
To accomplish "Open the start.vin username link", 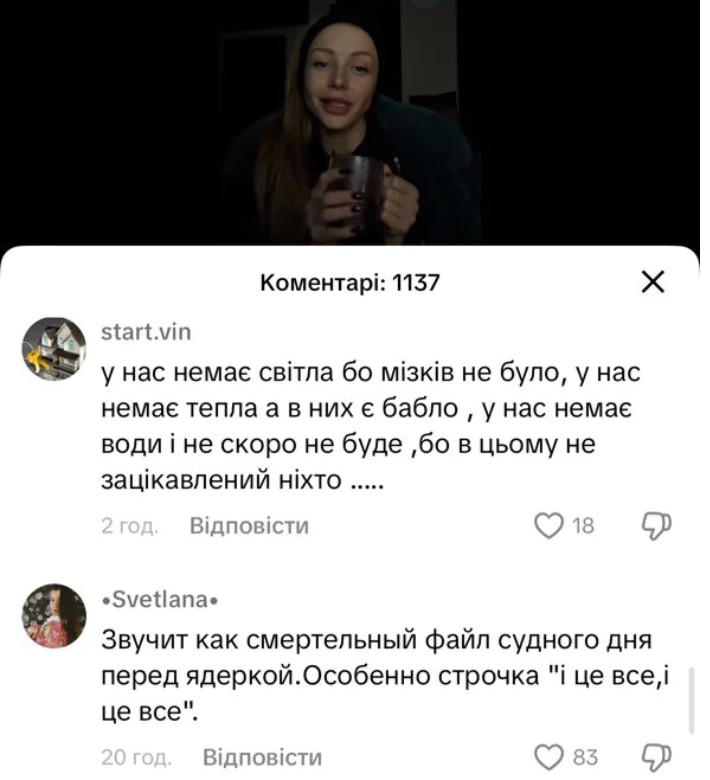I will [146, 332].
